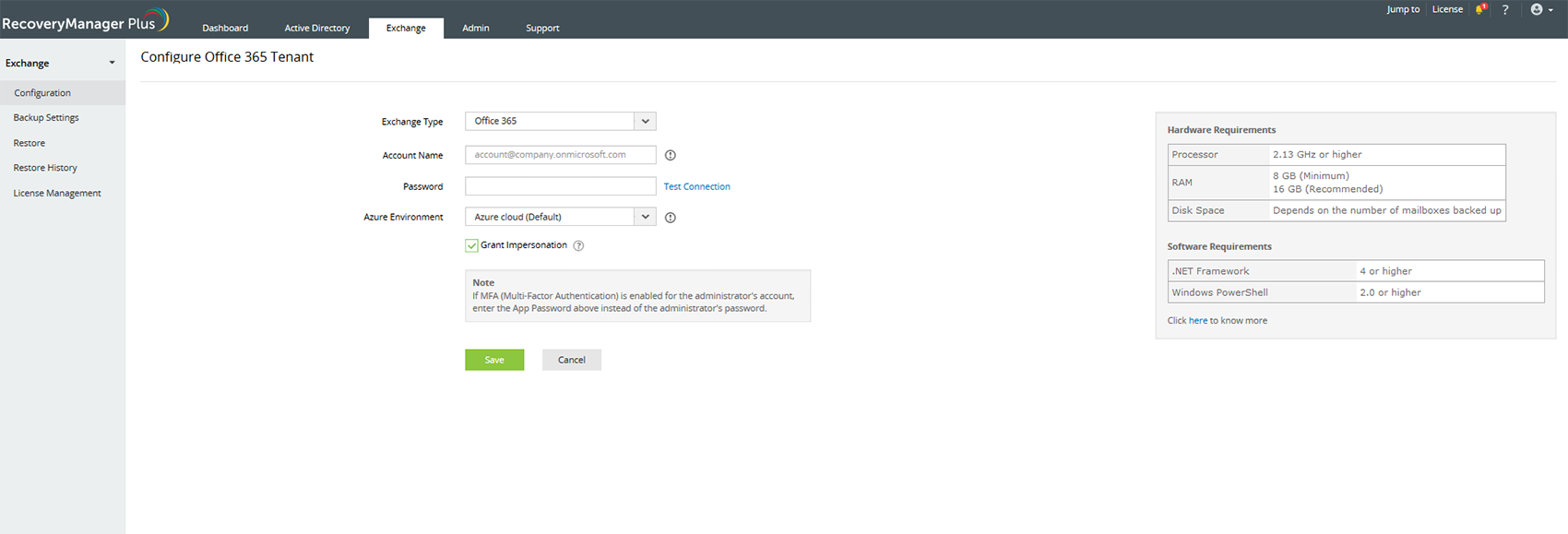Focus the Account Name input field
This screenshot has height=534, width=1568.
pyautogui.click(x=561, y=155)
